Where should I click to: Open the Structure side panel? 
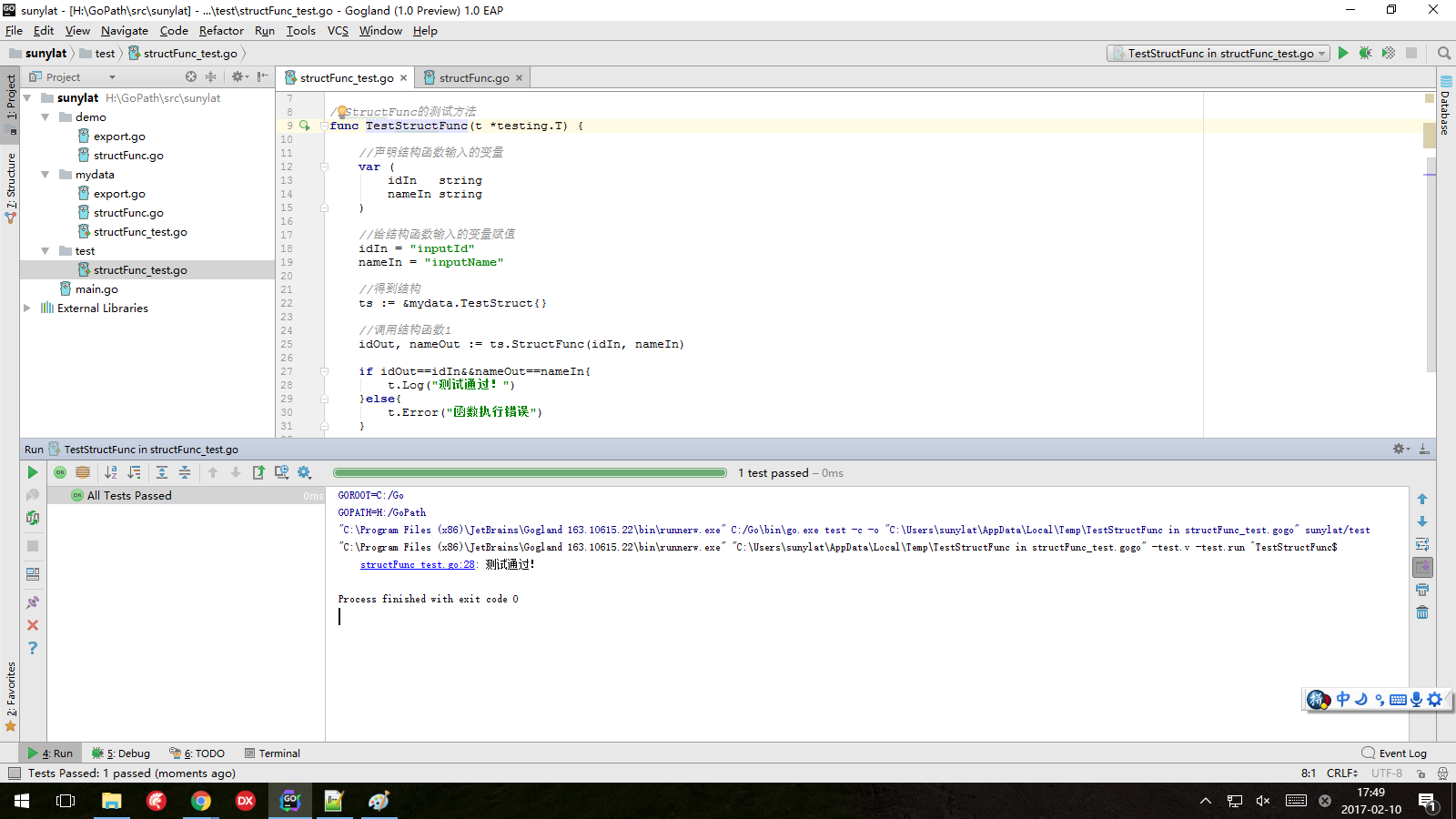pos(11,188)
